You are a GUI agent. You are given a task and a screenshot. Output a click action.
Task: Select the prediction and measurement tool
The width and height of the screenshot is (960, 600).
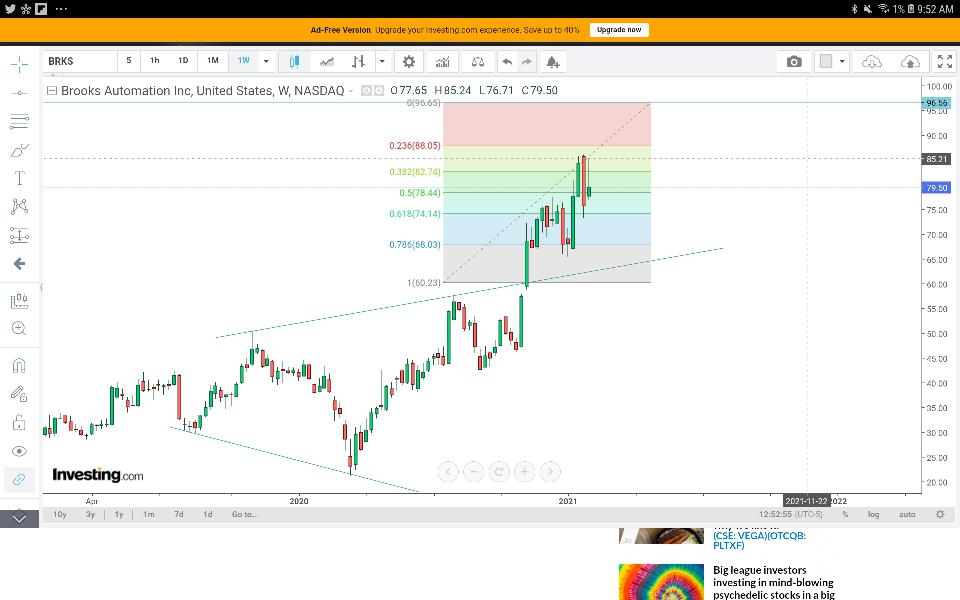click(x=19, y=235)
